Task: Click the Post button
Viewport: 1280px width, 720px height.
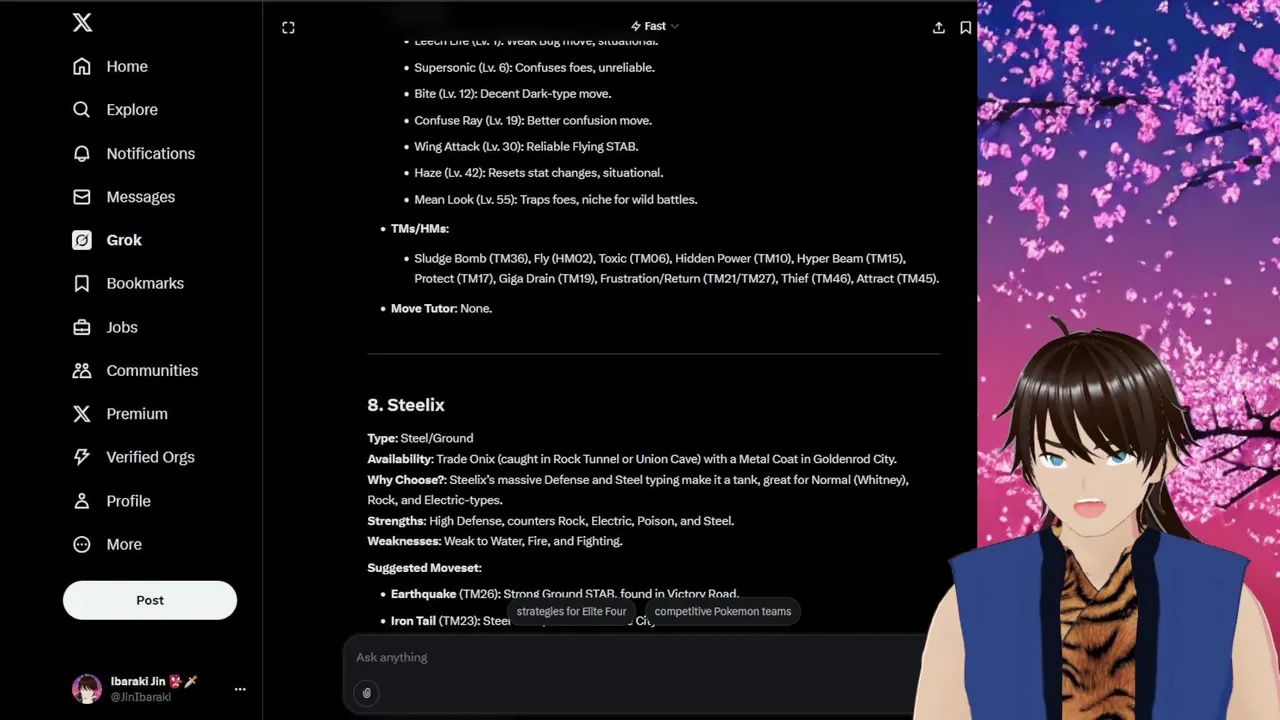Action: tap(150, 600)
